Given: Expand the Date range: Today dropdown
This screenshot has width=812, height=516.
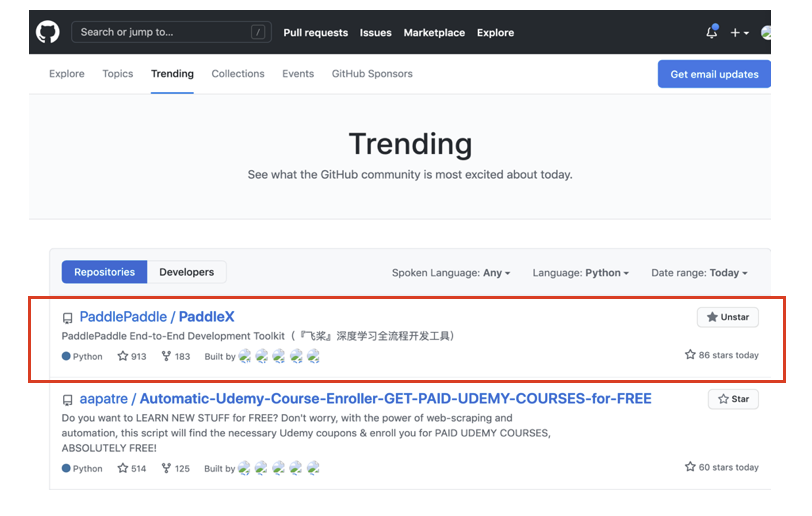Looking at the screenshot, I should pyautogui.click(x=699, y=273).
